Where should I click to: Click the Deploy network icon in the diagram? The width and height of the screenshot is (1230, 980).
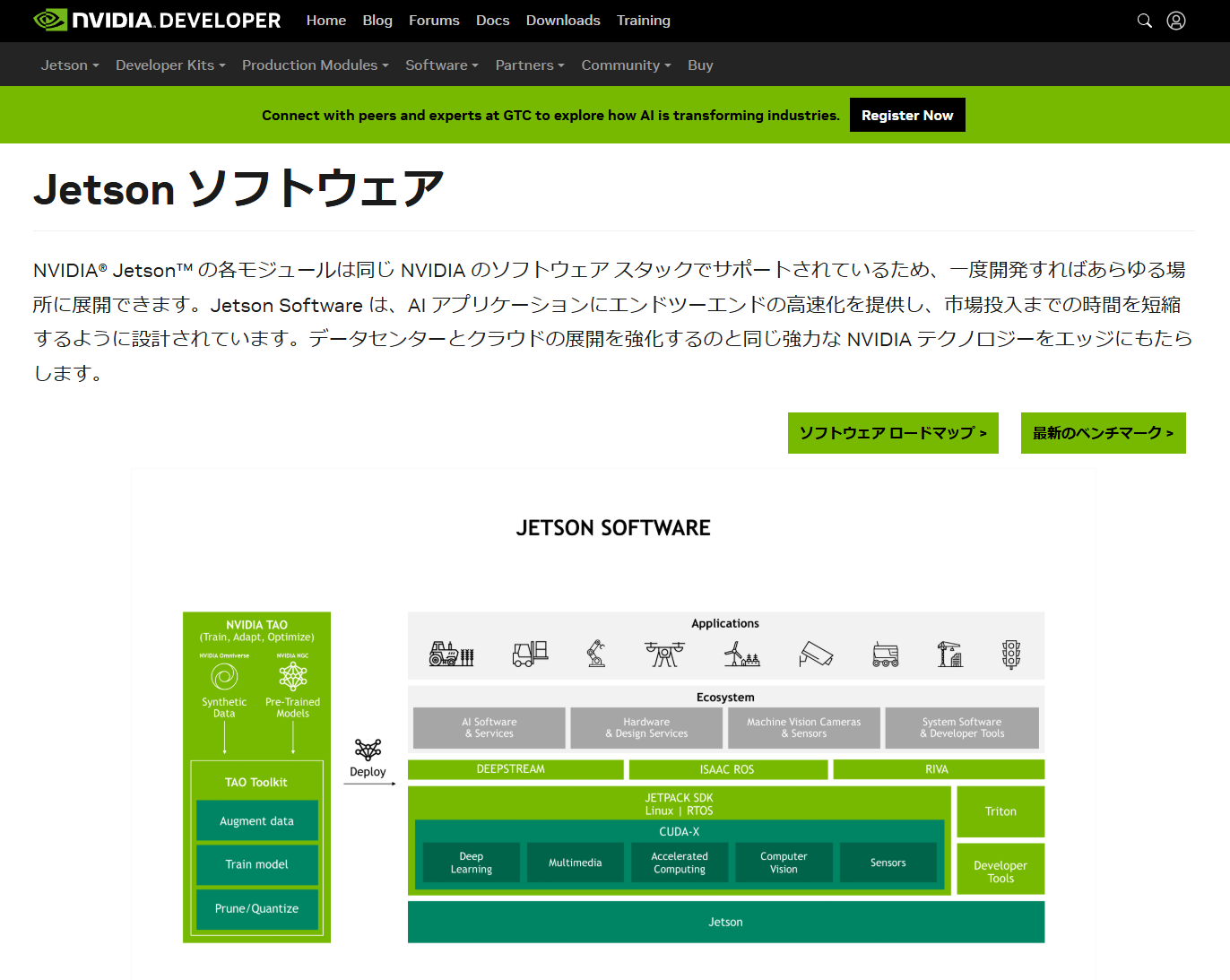click(368, 751)
